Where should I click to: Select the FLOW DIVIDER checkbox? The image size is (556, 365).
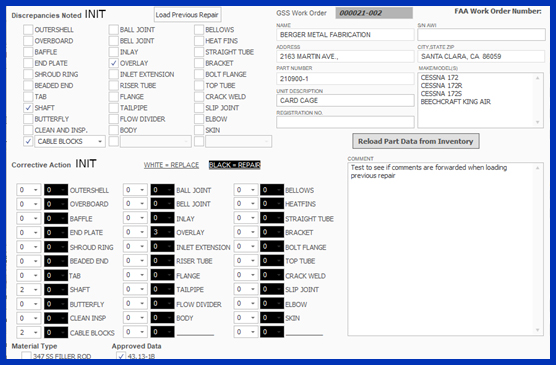(x=113, y=119)
